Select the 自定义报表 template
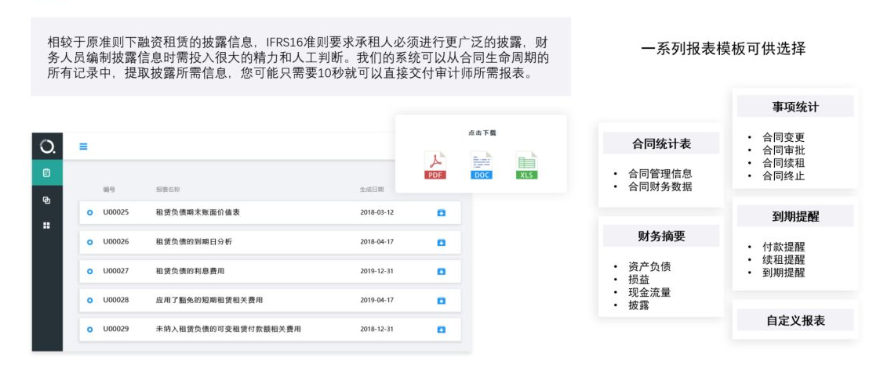The height and width of the screenshot is (376, 878). 795,321
